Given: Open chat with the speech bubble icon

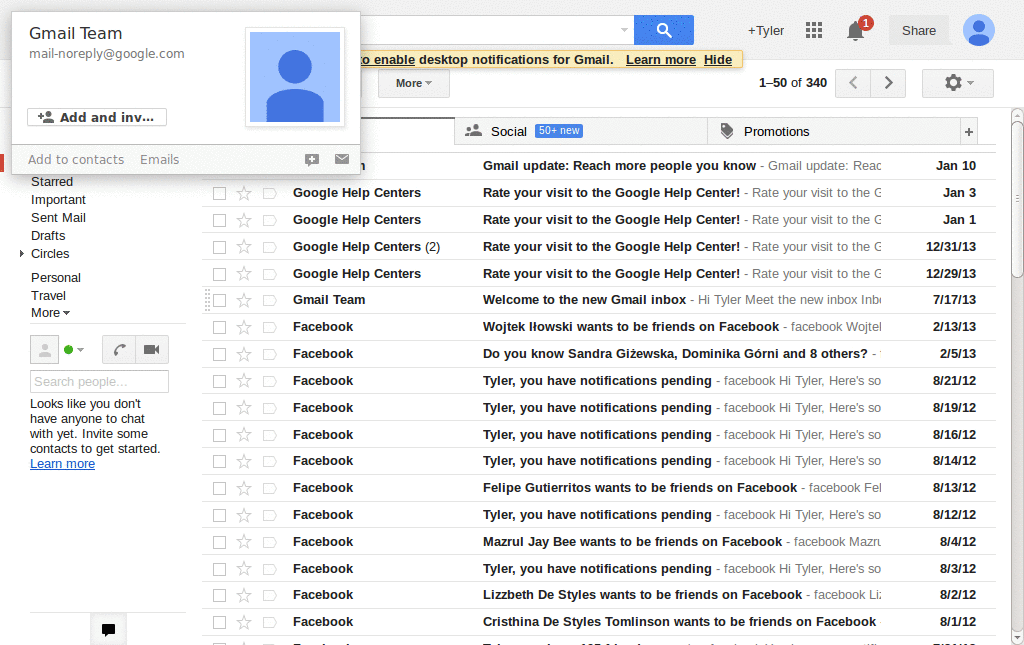Looking at the screenshot, I should tap(108, 629).
